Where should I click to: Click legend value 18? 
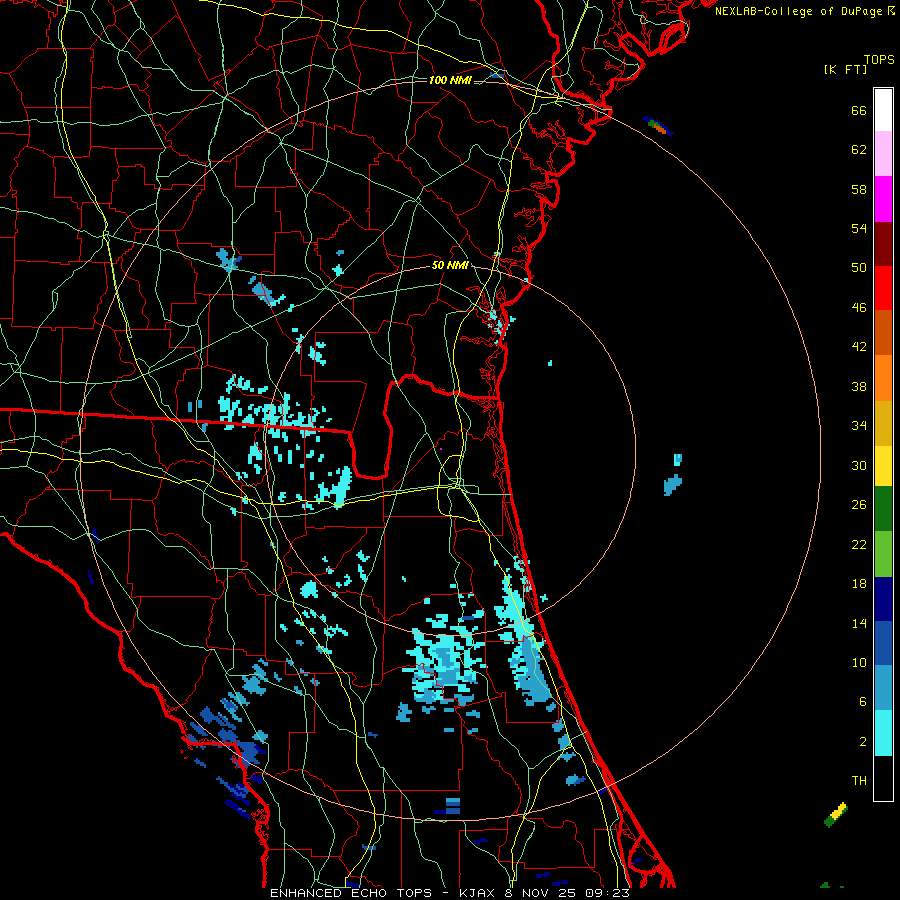pos(859,584)
